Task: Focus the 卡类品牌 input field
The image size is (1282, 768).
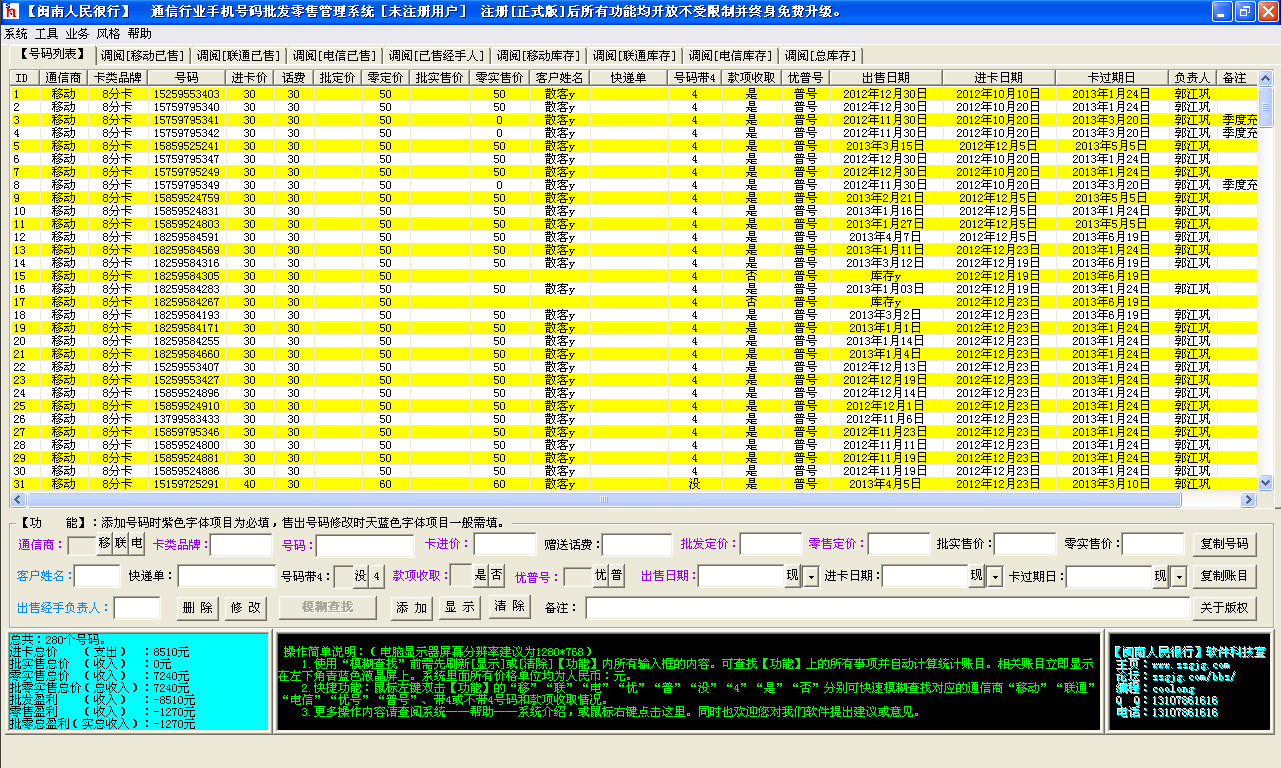Action: 241,545
